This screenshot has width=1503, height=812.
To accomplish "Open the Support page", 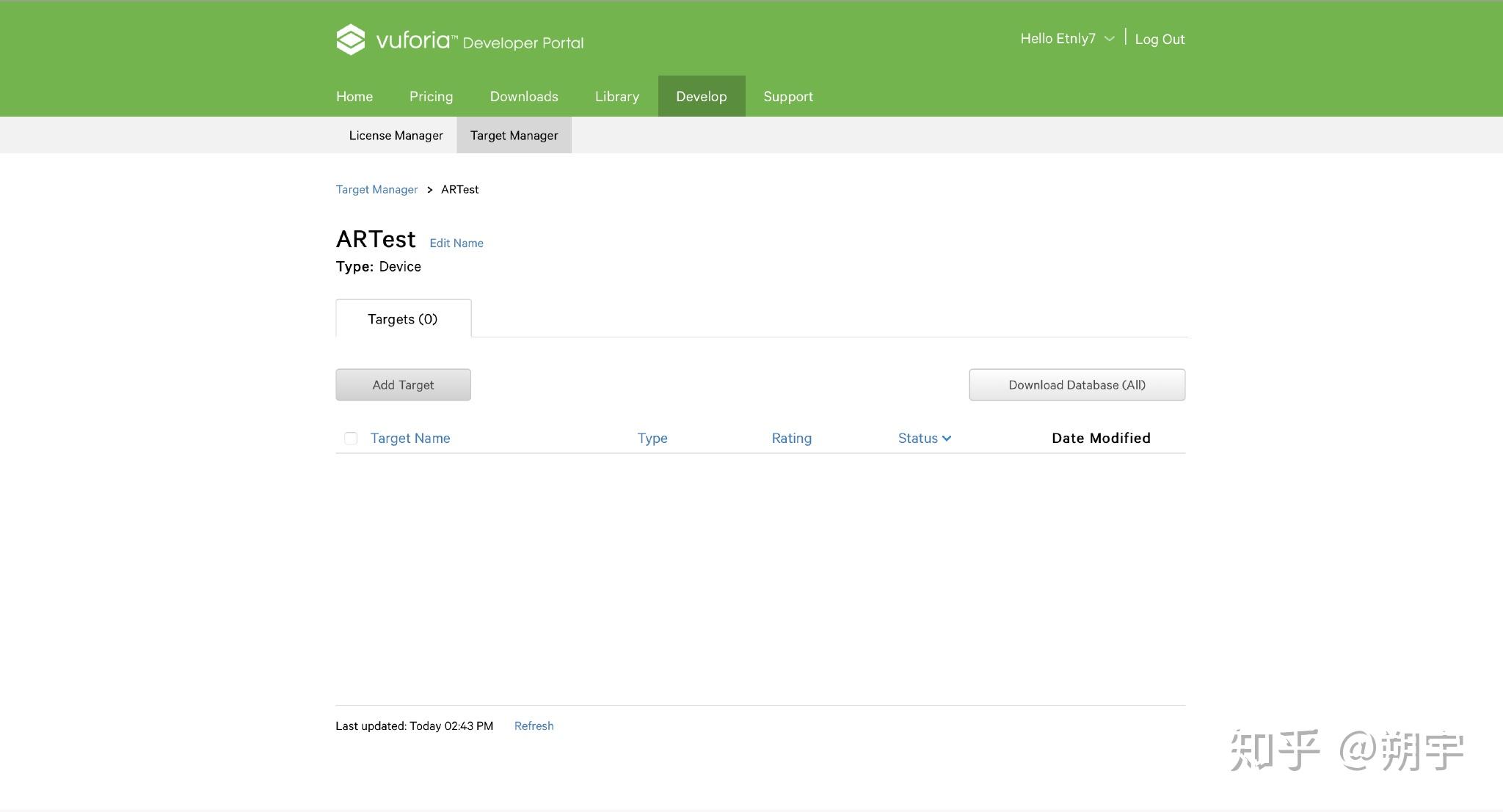I will [787, 97].
